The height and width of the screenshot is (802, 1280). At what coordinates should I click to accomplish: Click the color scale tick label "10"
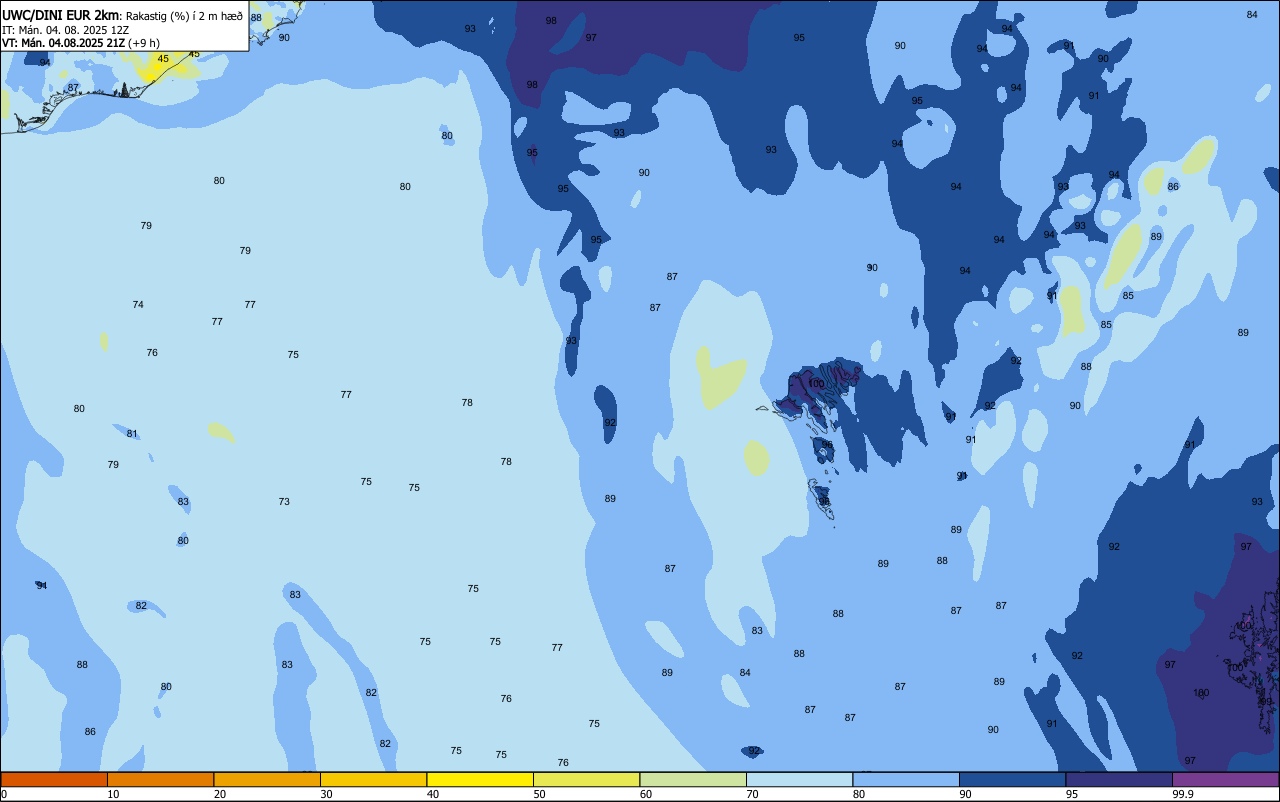coord(113,794)
